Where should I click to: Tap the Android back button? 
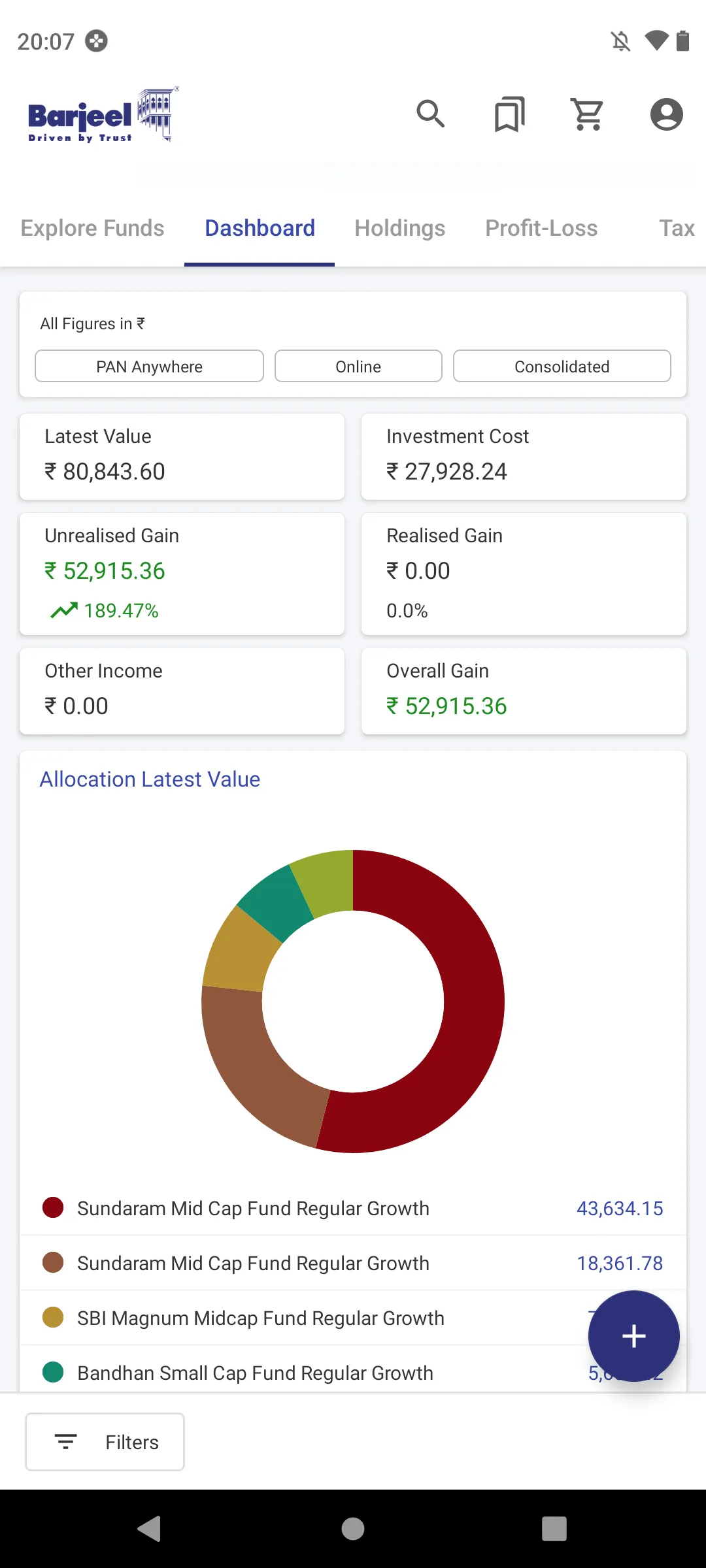point(150,1529)
